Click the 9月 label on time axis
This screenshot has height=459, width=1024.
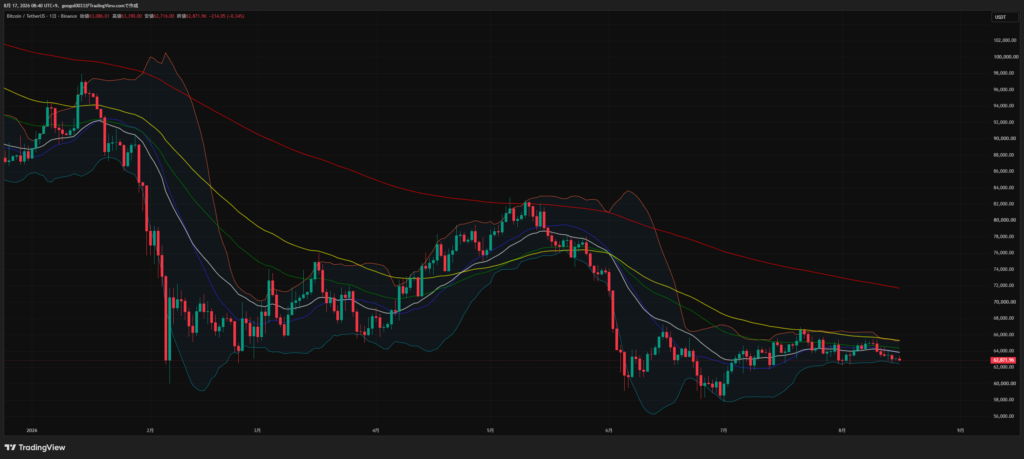point(960,430)
